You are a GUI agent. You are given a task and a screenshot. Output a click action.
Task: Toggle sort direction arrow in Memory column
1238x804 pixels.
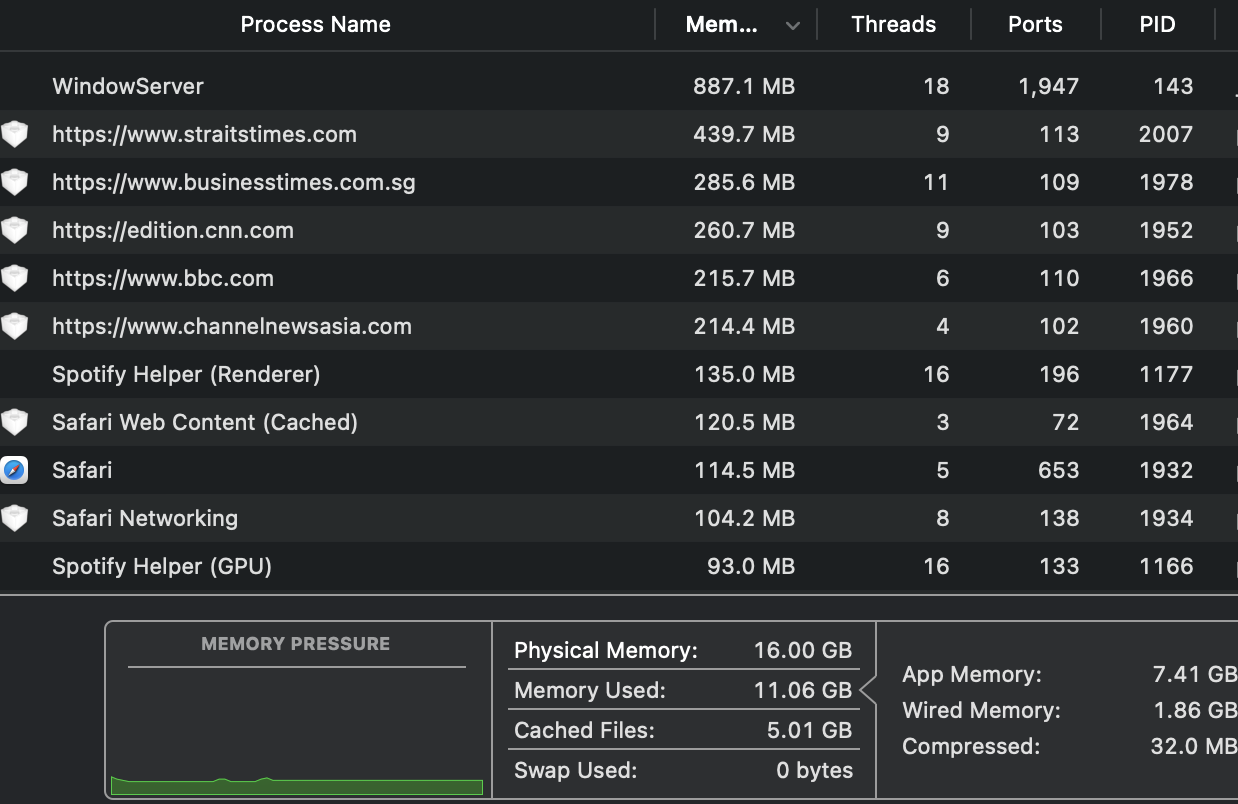point(793,26)
